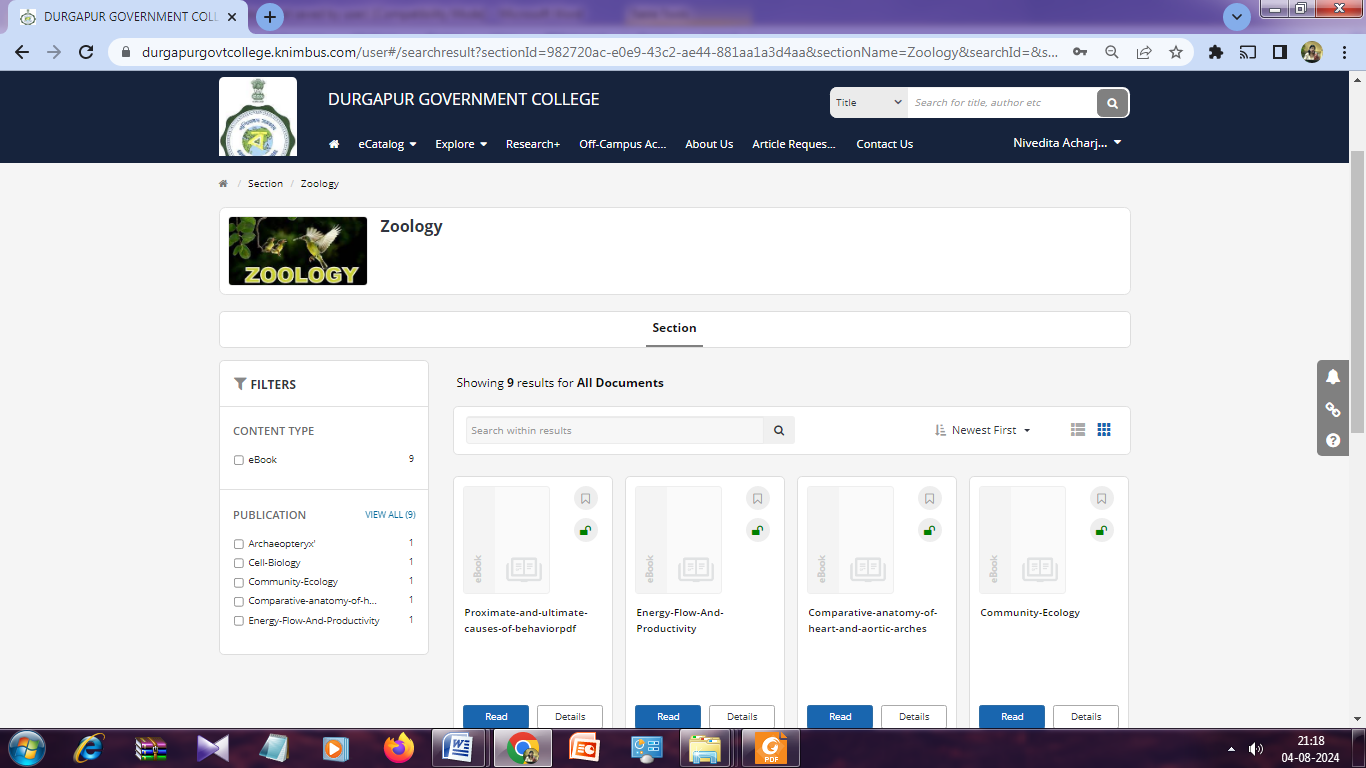Expand the Title search type dropdown
This screenshot has width=1366, height=768.
[868, 103]
